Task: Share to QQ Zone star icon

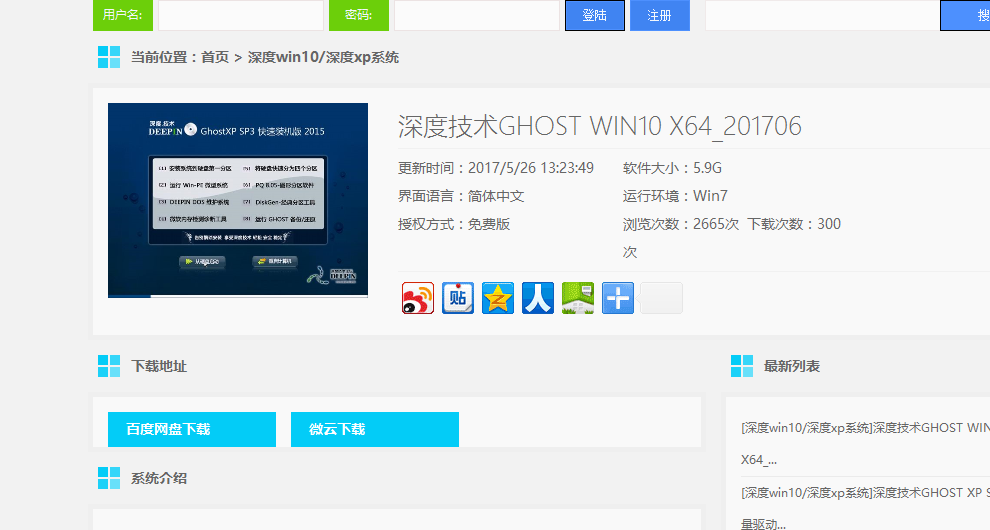Action: pos(498,298)
